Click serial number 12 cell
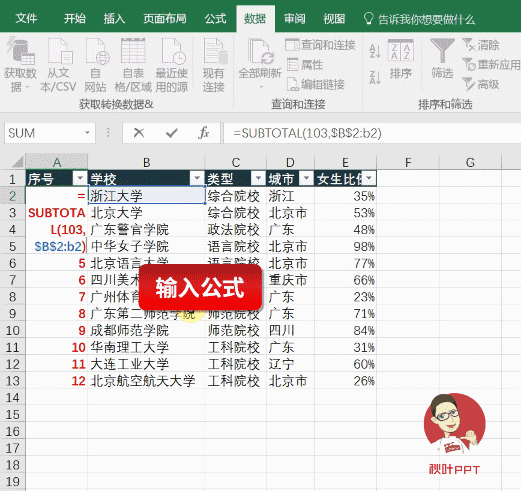This screenshot has width=521, height=491. [57, 381]
